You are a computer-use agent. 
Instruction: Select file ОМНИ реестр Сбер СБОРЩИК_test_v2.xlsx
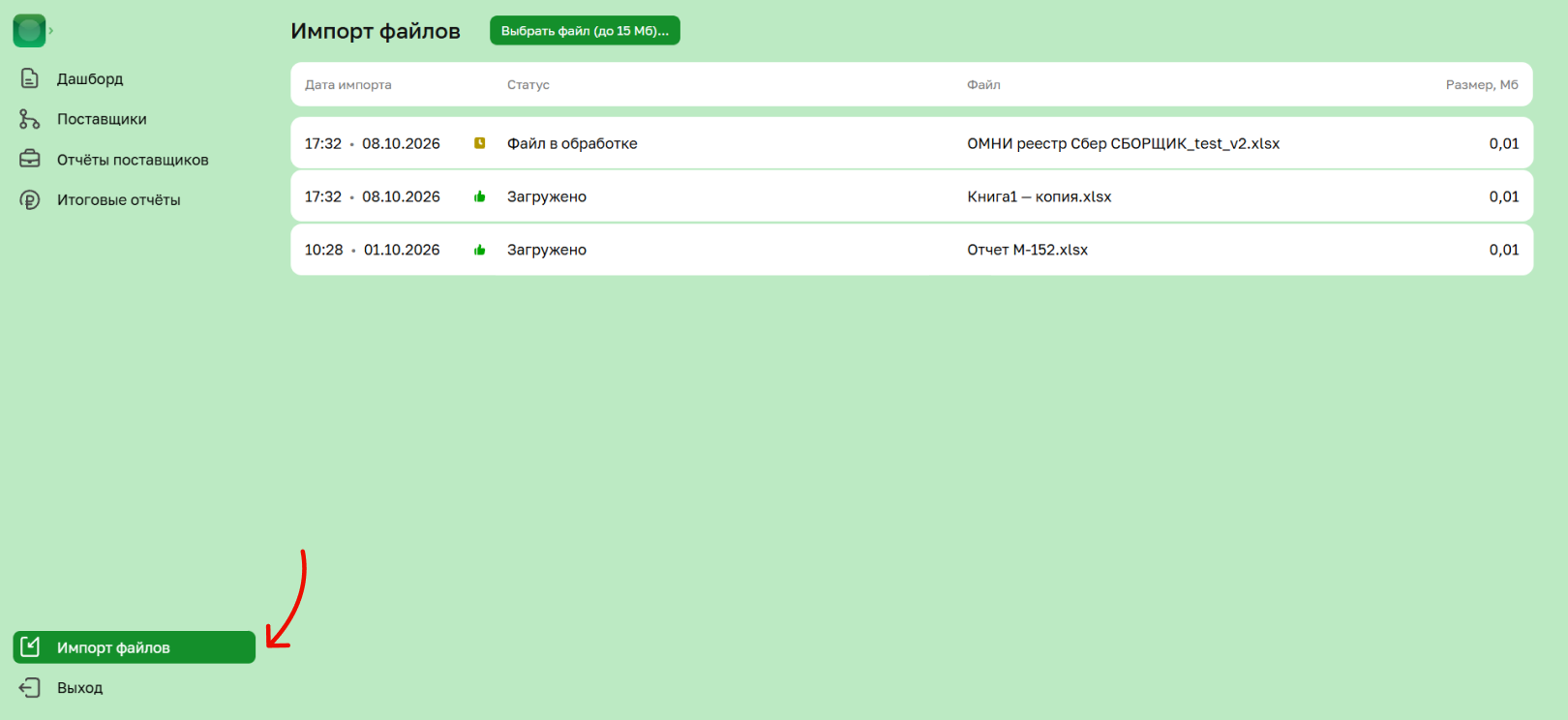pos(1123,143)
